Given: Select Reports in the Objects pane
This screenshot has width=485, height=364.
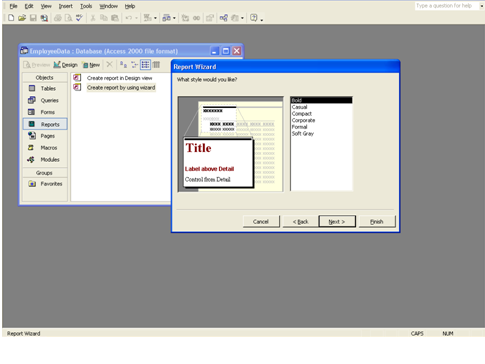Looking at the screenshot, I should coord(45,124).
